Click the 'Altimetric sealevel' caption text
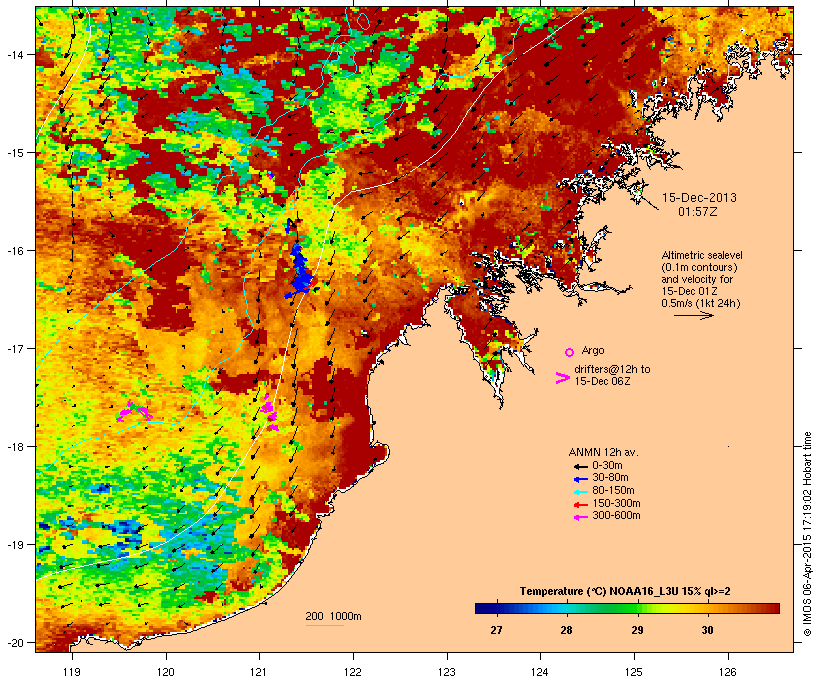Viewport: 820px width, 680px height. coord(702,255)
